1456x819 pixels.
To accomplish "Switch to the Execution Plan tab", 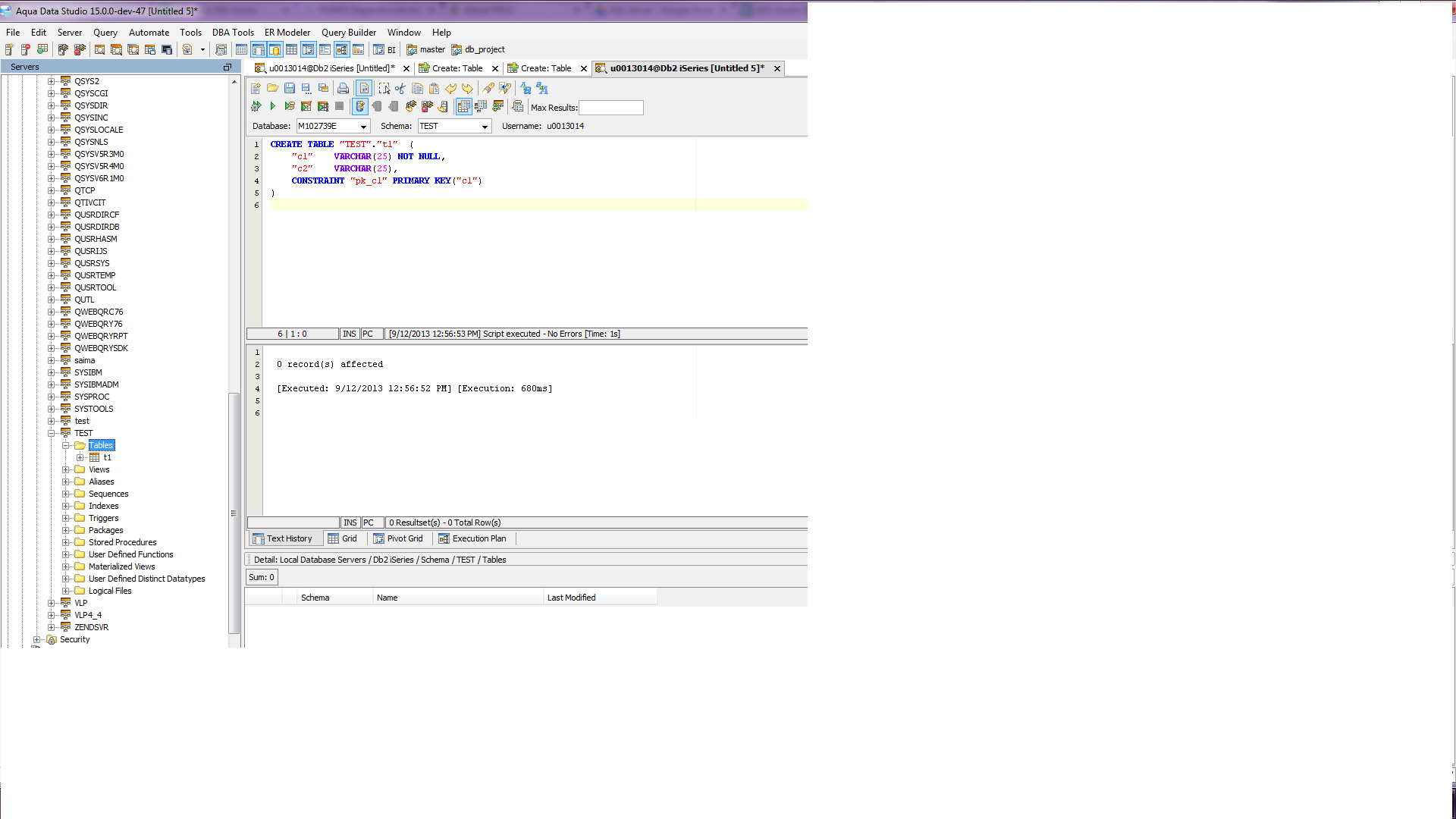I will 472,538.
